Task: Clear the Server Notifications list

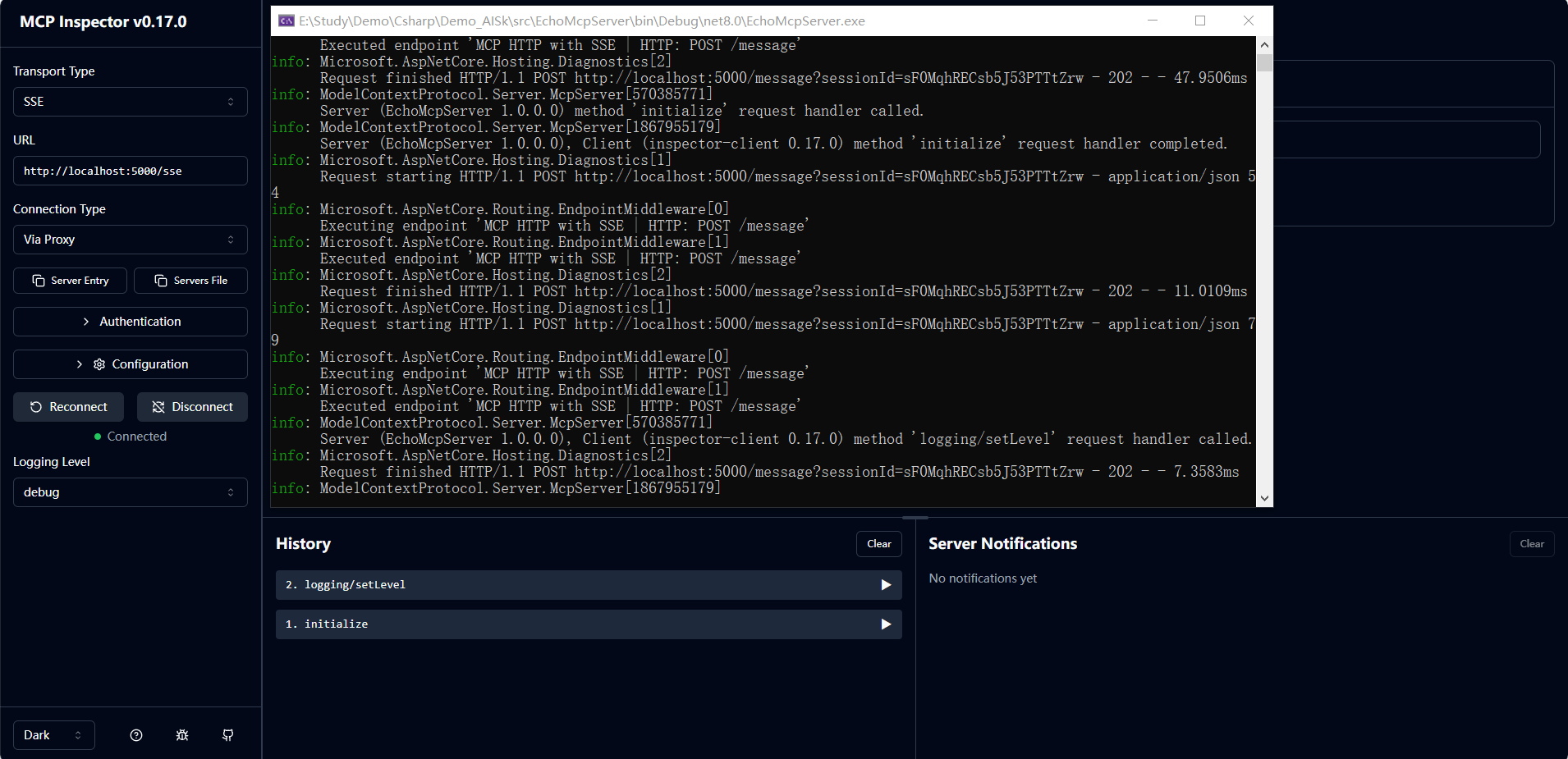Action: [x=1532, y=544]
